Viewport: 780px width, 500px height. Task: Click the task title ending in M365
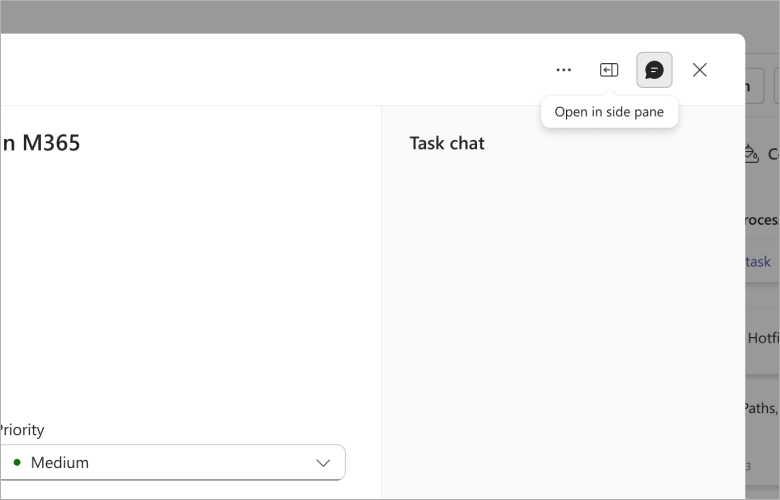coord(41,143)
